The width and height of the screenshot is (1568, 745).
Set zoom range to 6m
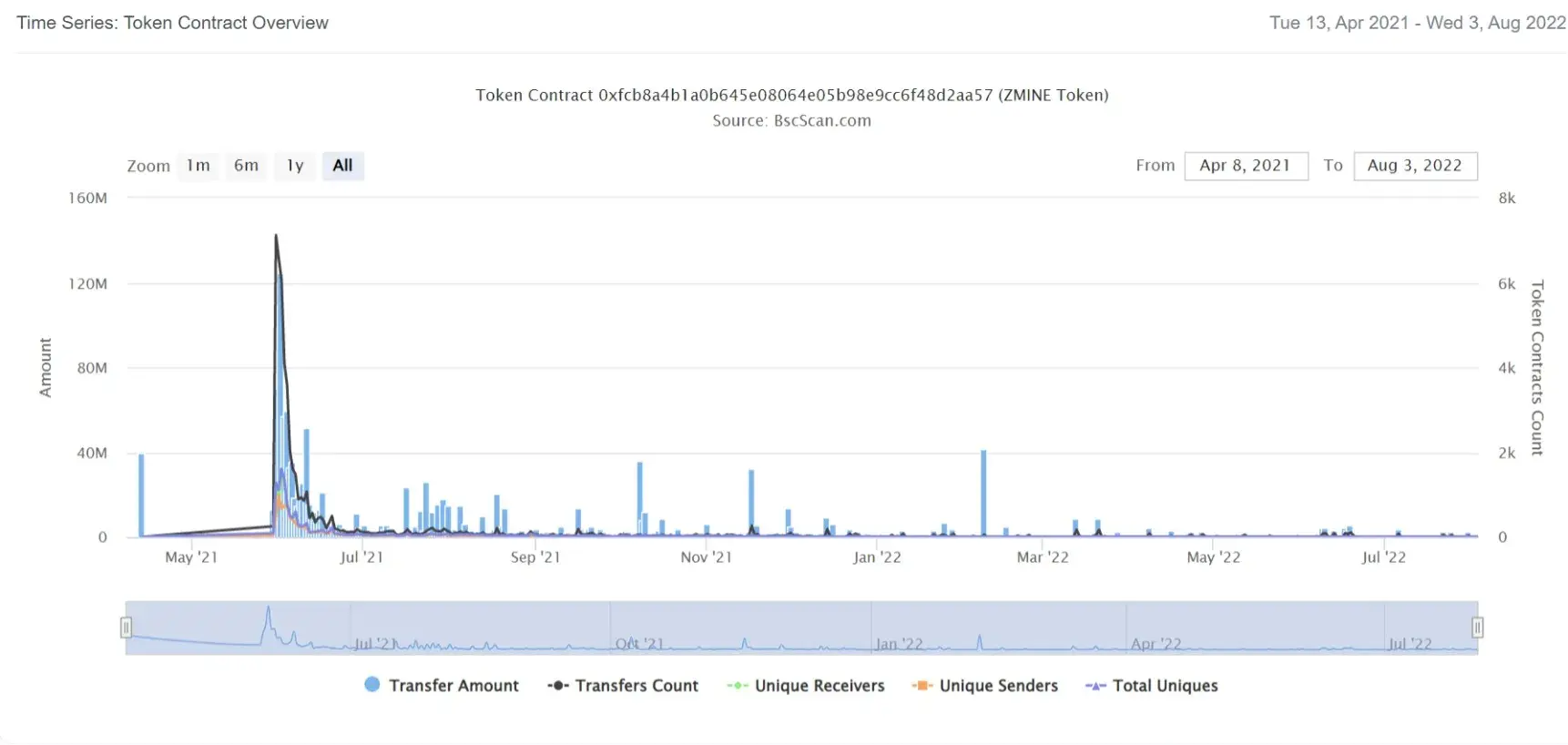click(246, 166)
